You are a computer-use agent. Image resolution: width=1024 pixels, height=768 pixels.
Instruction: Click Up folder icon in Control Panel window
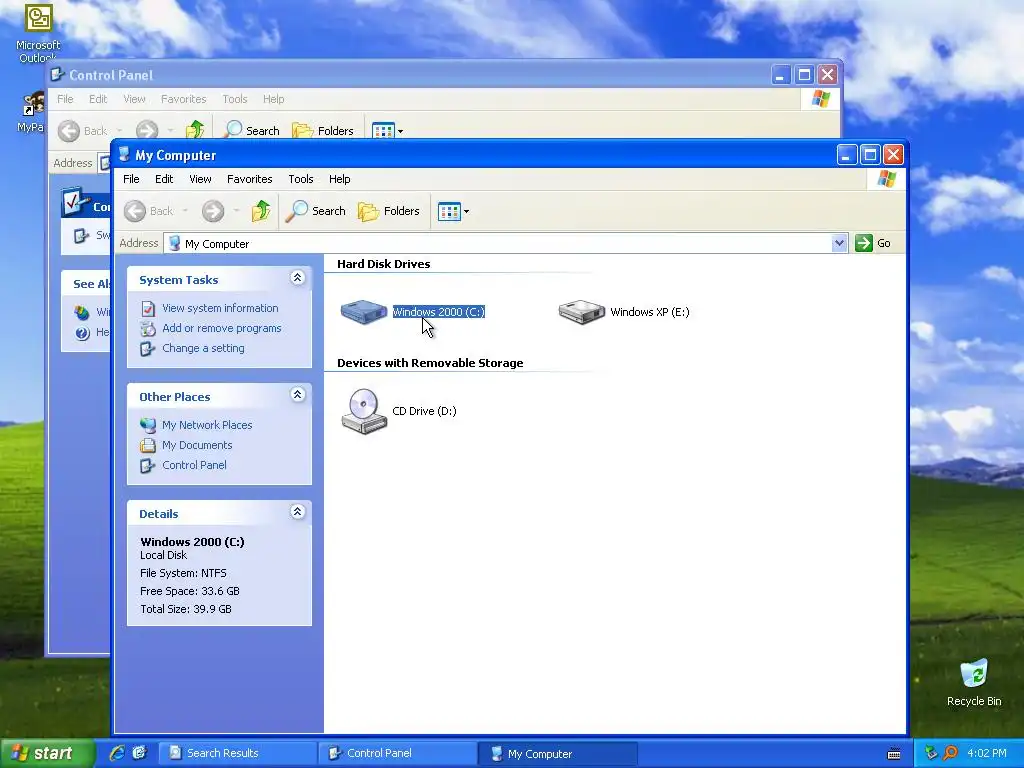195,129
